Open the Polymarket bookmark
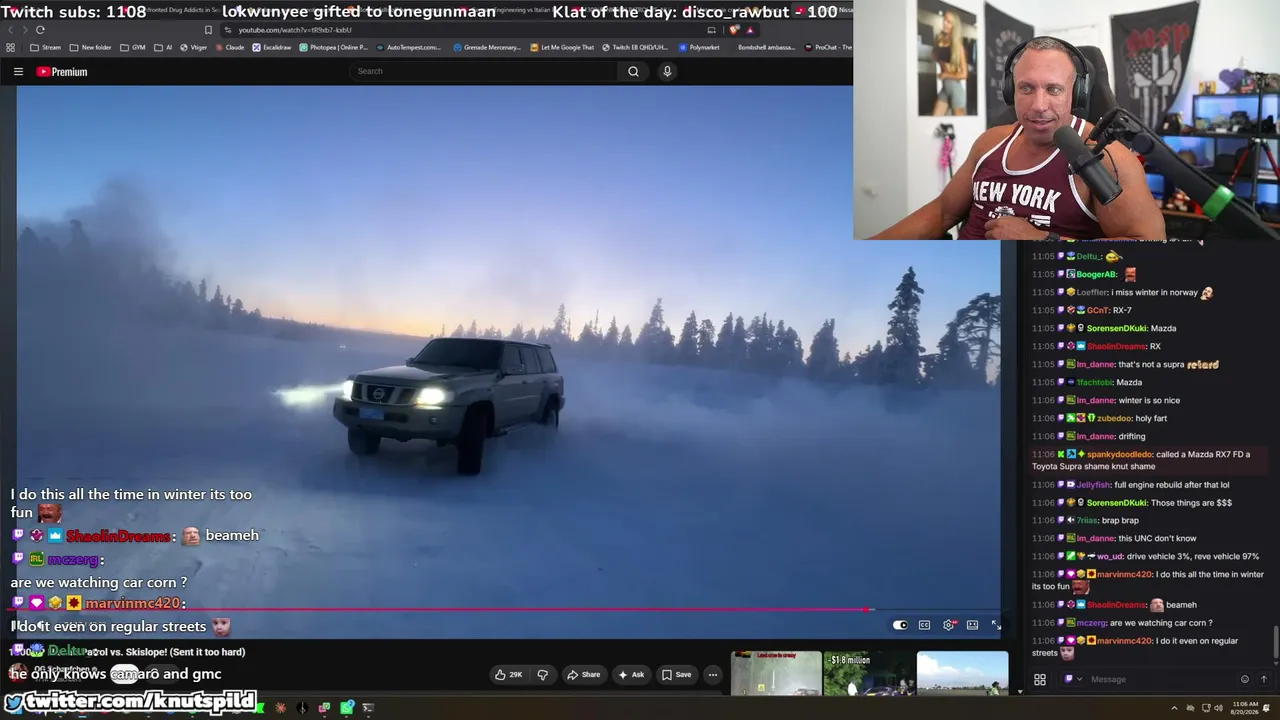 [x=699, y=47]
